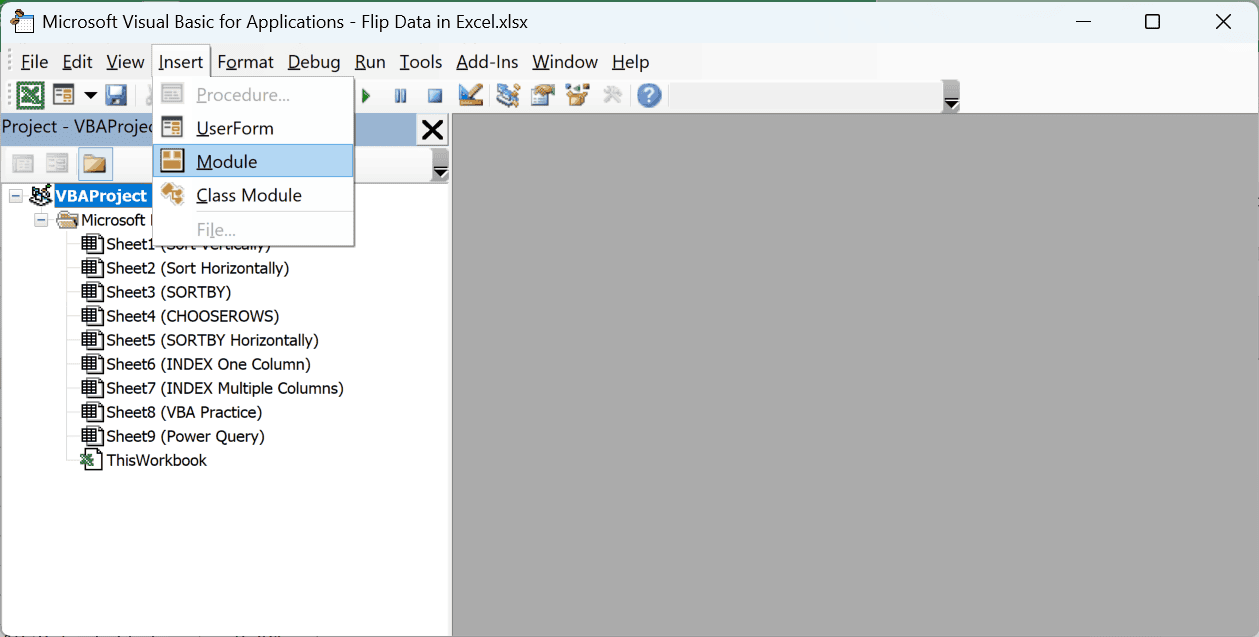
Task: Click the green Run Sub play icon
Action: pyautogui.click(x=367, y=96)
